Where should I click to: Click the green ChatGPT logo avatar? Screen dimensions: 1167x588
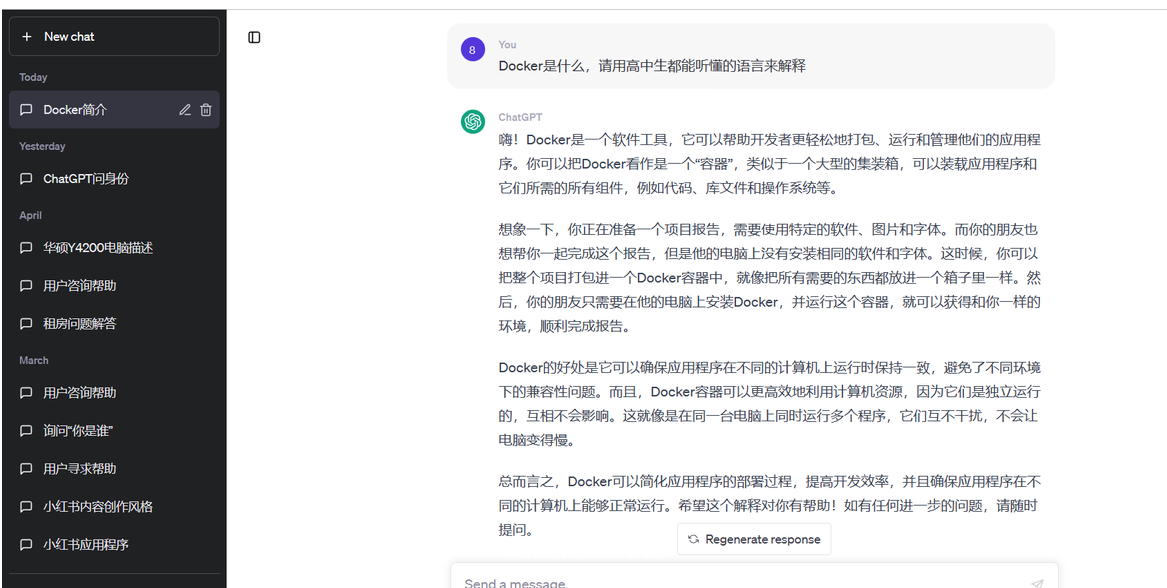473,122
